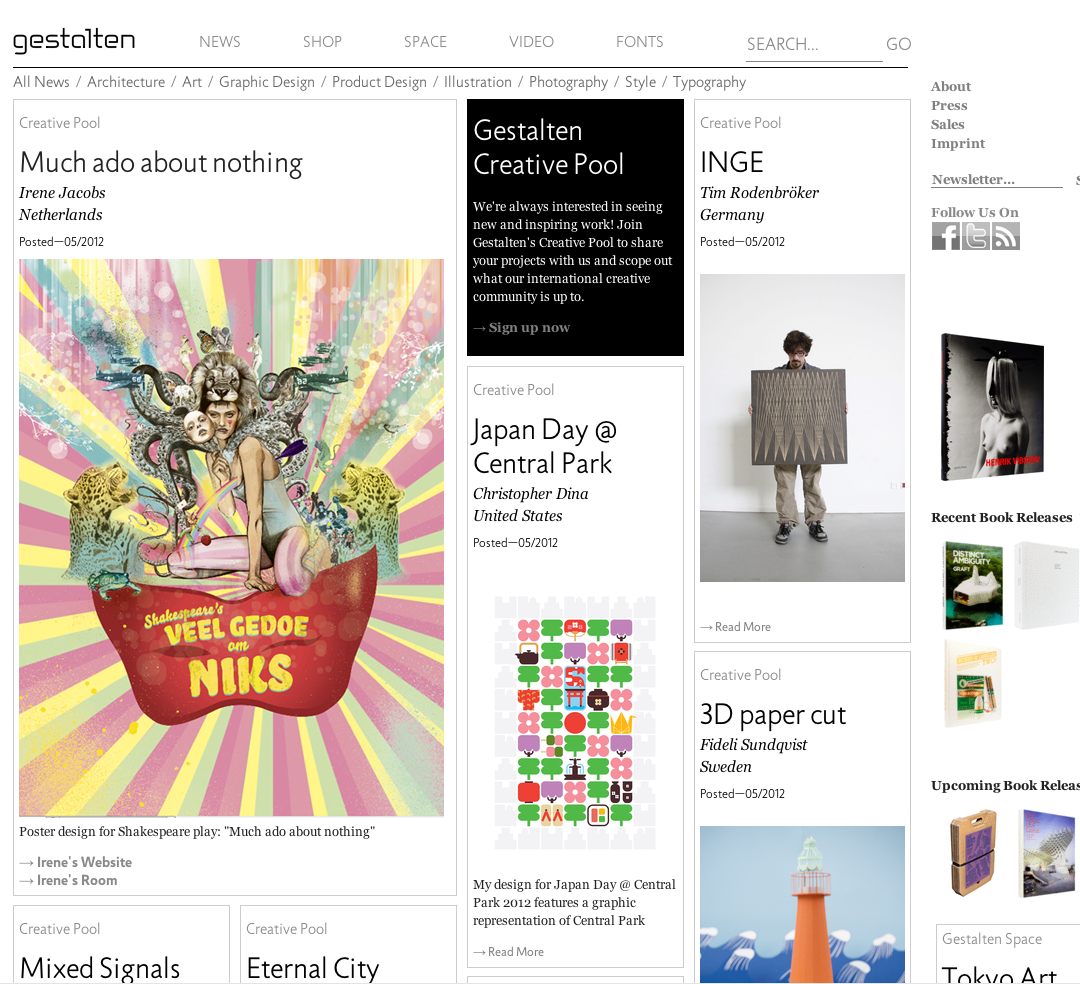Click Irene Jacobs author name
The height and width of the screenshot is (984, 1080).
click(62, 193)
